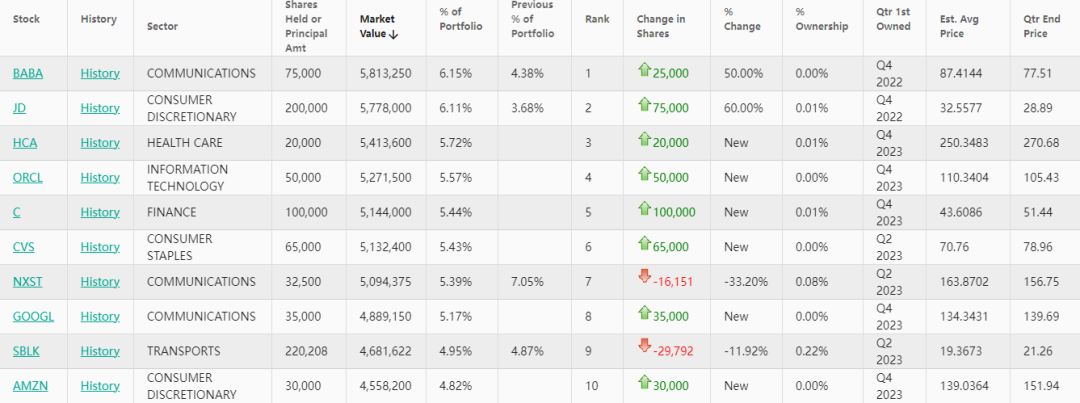
Task: View History for BABA
Action: click(100, 73)
